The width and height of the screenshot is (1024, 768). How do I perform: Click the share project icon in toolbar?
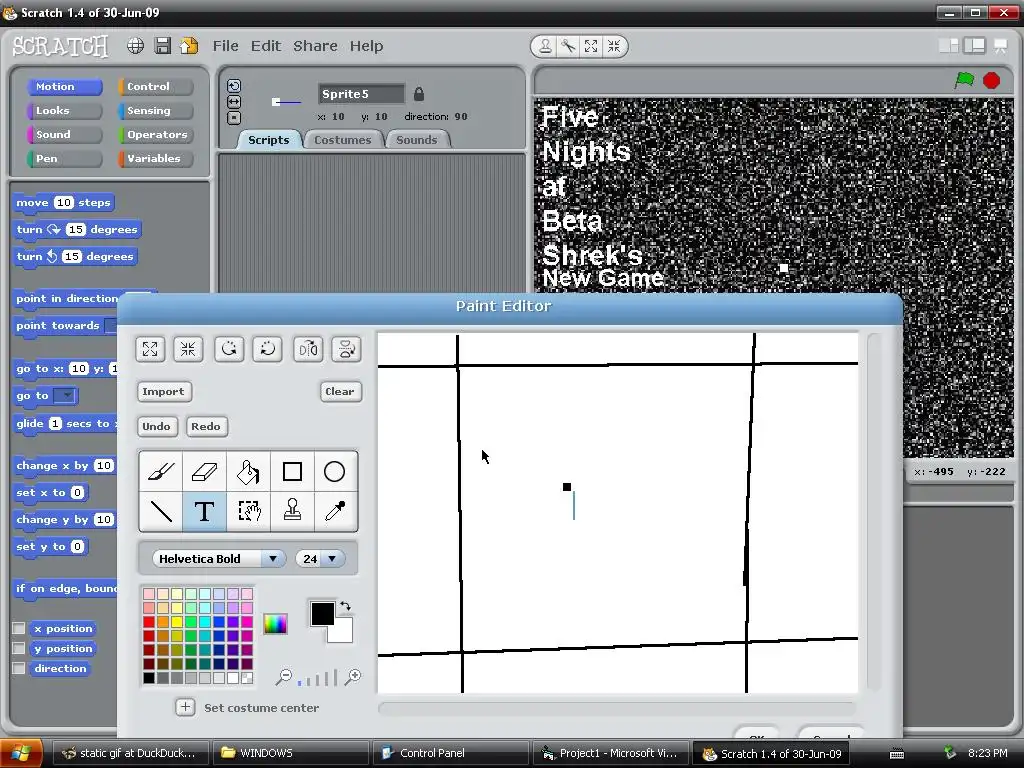click(x=189, y=46)
